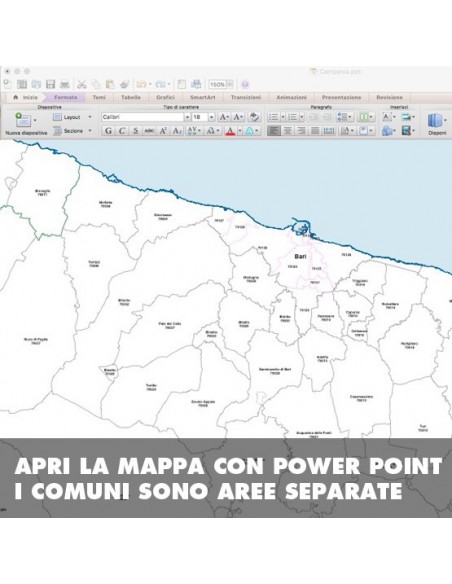
Task: Open align text vertically dropdown
Action: tap(366, 131)
